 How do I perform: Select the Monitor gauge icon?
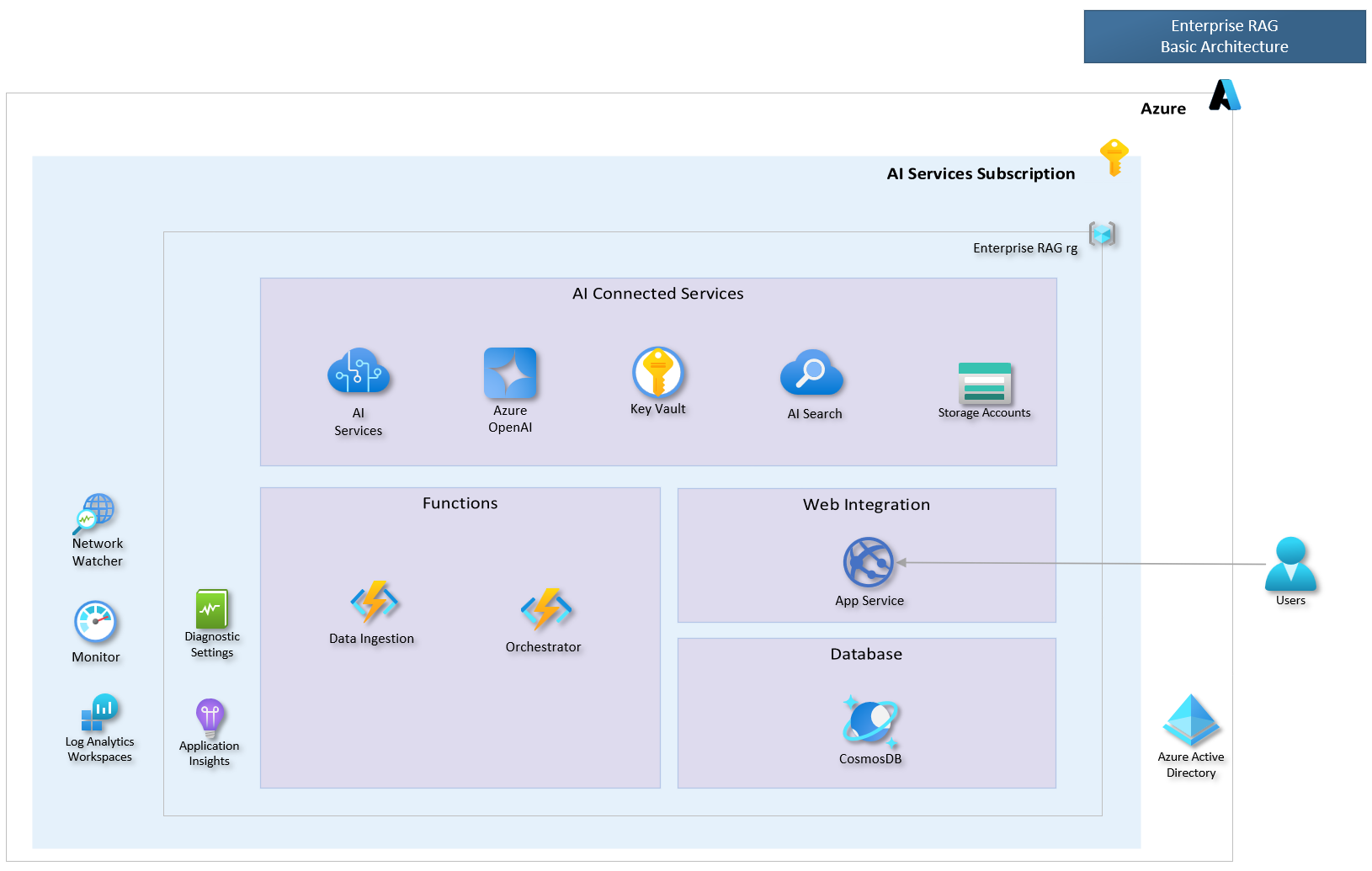coord(95,622)
